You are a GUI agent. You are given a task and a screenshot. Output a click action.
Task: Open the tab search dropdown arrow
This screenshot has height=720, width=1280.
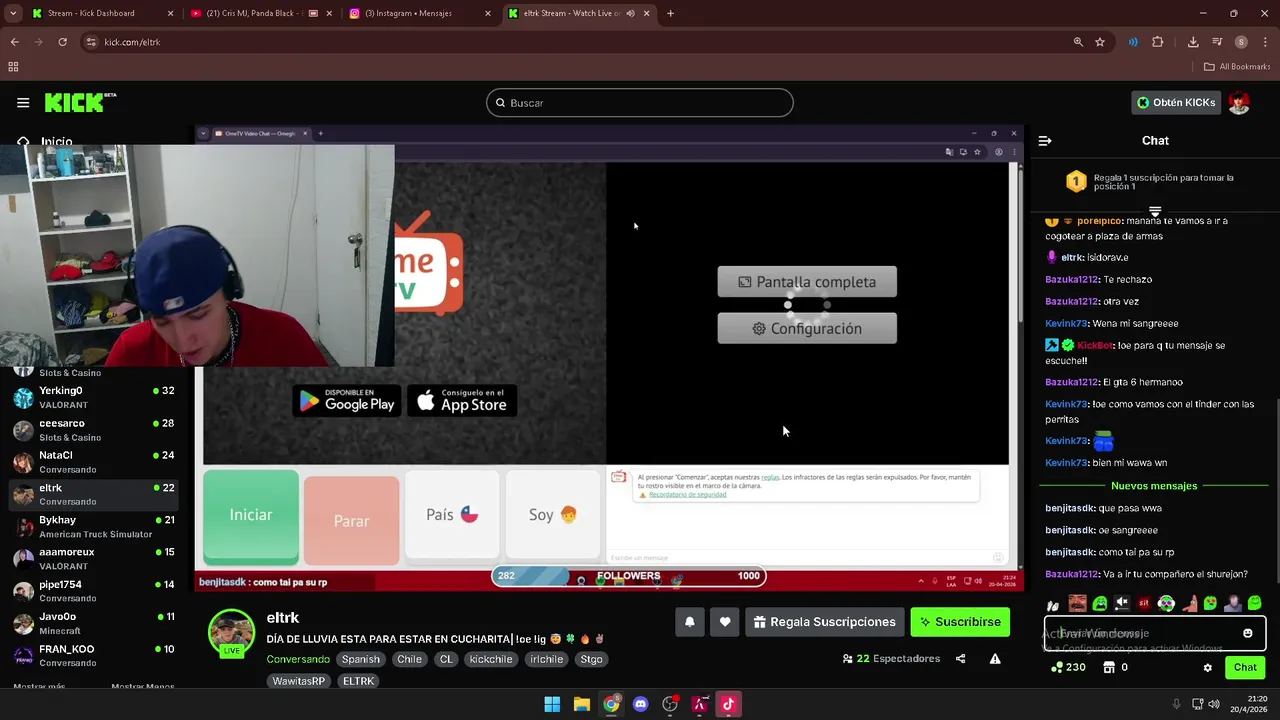coord(13,13)
